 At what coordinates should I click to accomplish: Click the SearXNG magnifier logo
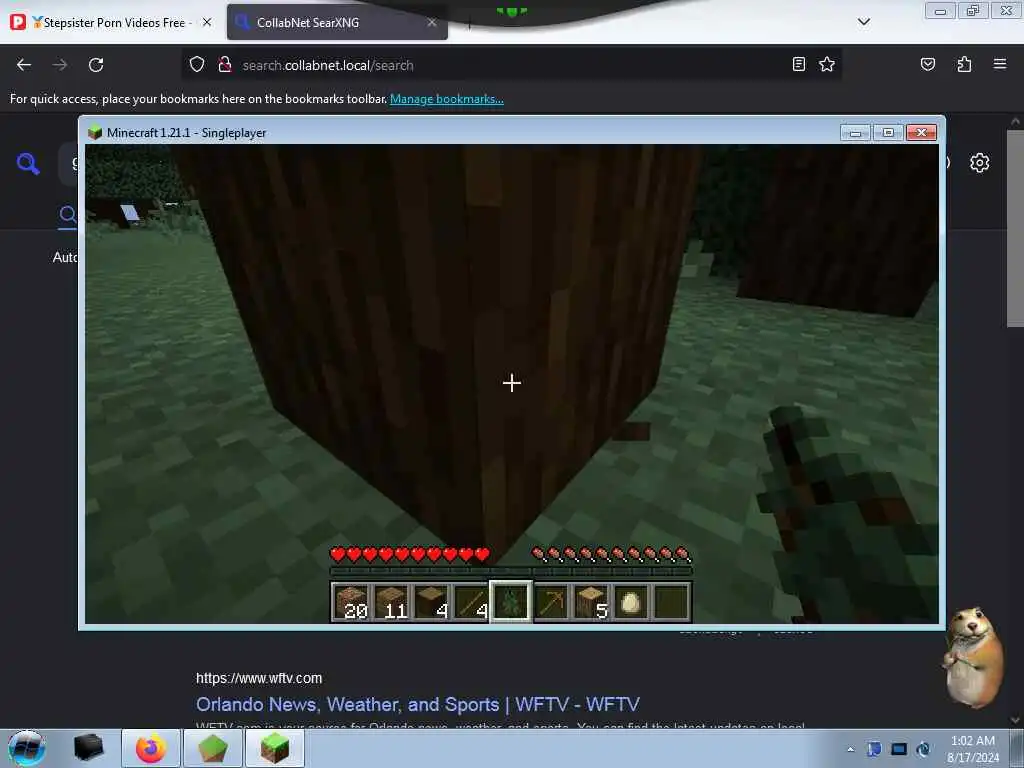pyautogui.click(x=28, y=163)
